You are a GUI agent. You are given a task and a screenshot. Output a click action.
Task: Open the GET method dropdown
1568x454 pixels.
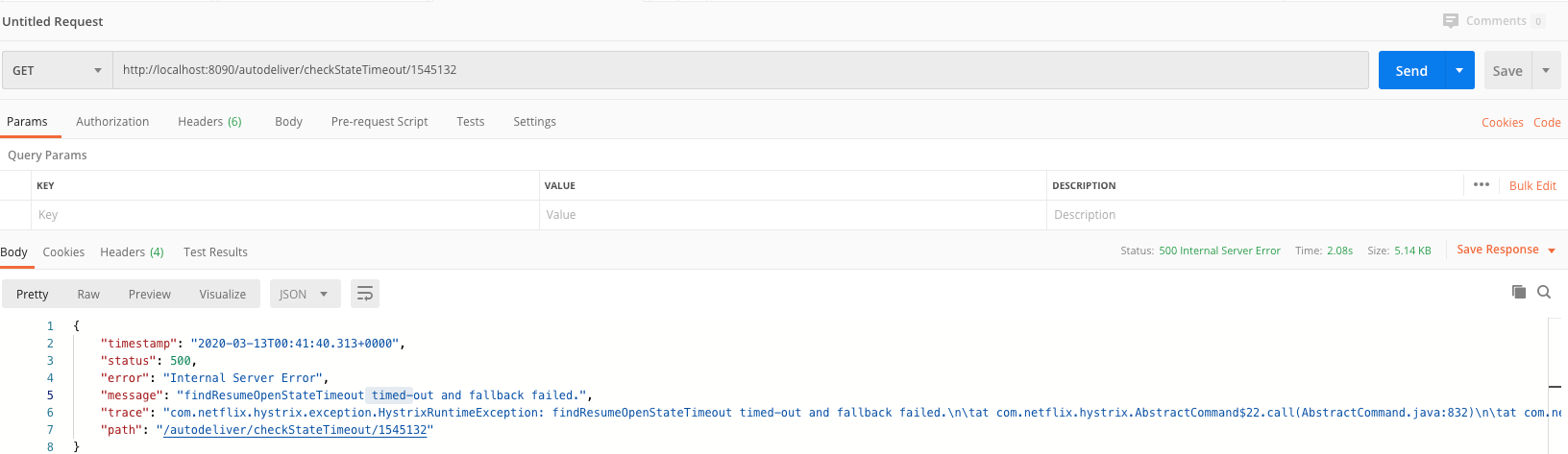point(57,70)
